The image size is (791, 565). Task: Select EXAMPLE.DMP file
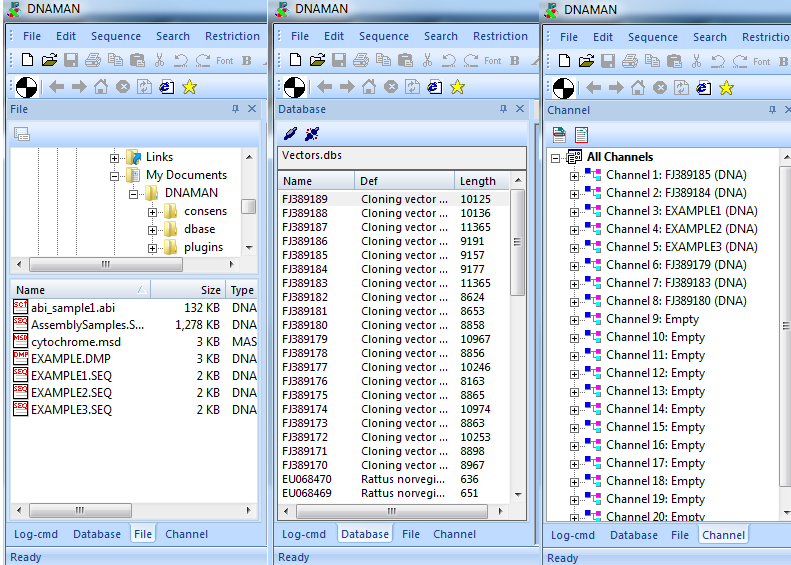coord(71,359)
